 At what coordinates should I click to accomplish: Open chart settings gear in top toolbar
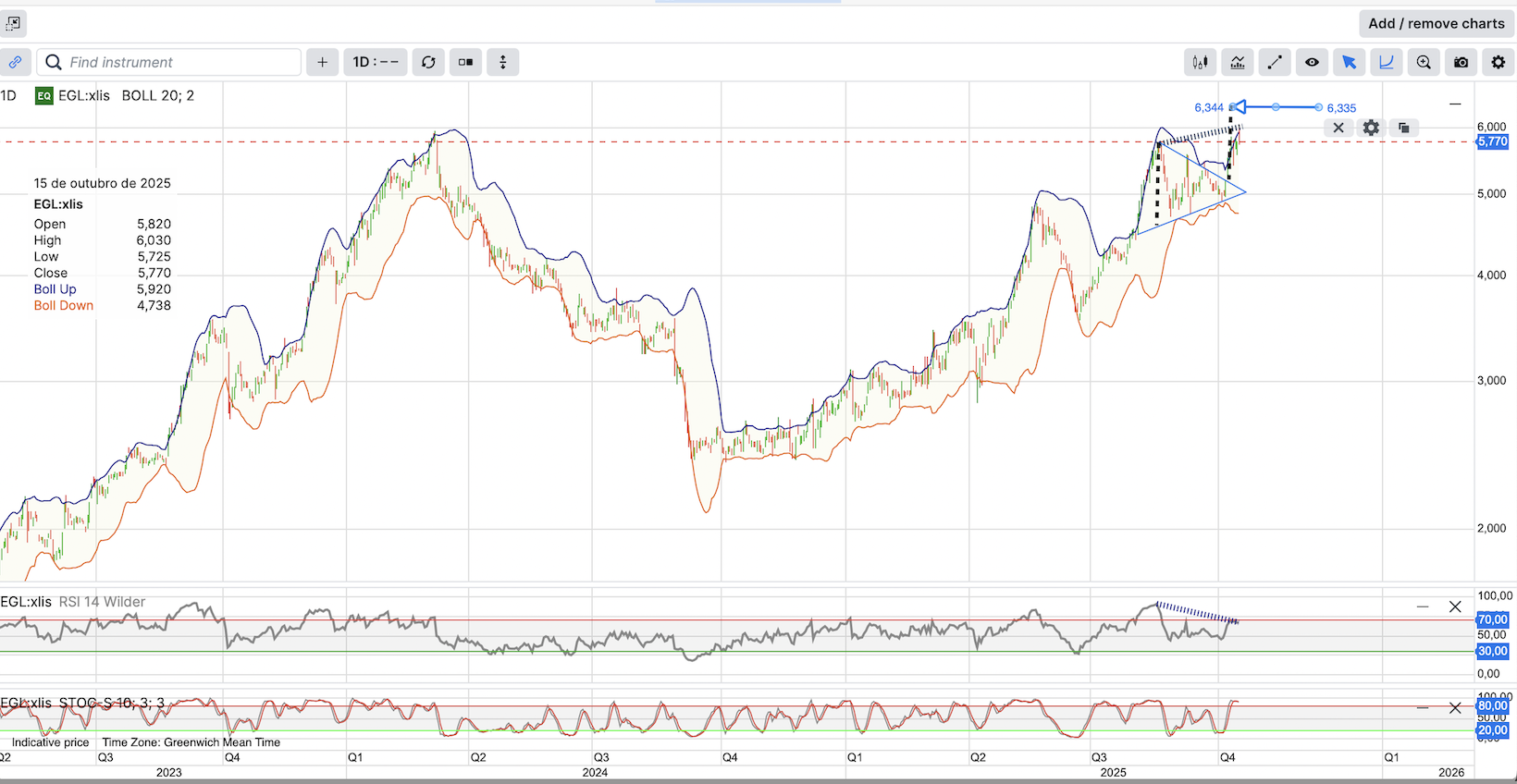coord(1498,62)
